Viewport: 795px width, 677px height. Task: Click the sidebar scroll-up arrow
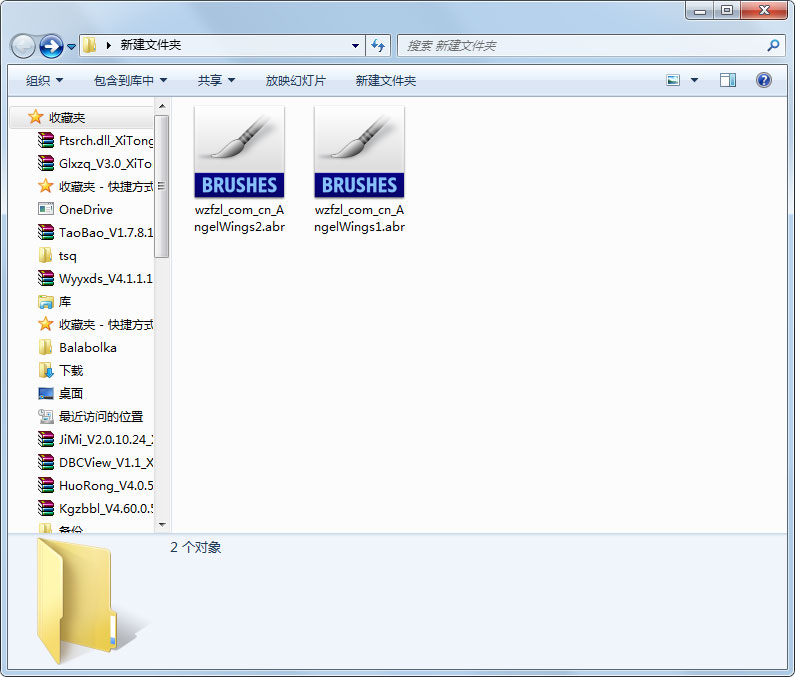point(162,106)
